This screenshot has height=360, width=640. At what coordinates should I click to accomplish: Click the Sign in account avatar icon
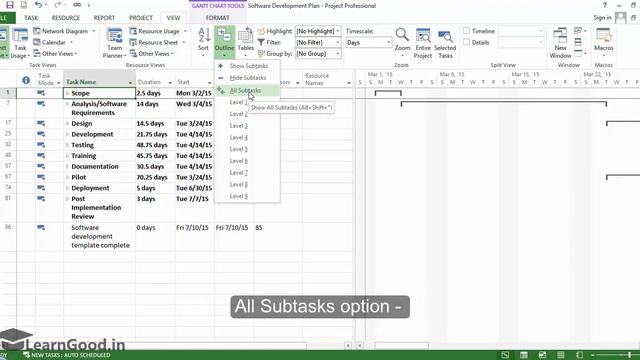point(621,18)
